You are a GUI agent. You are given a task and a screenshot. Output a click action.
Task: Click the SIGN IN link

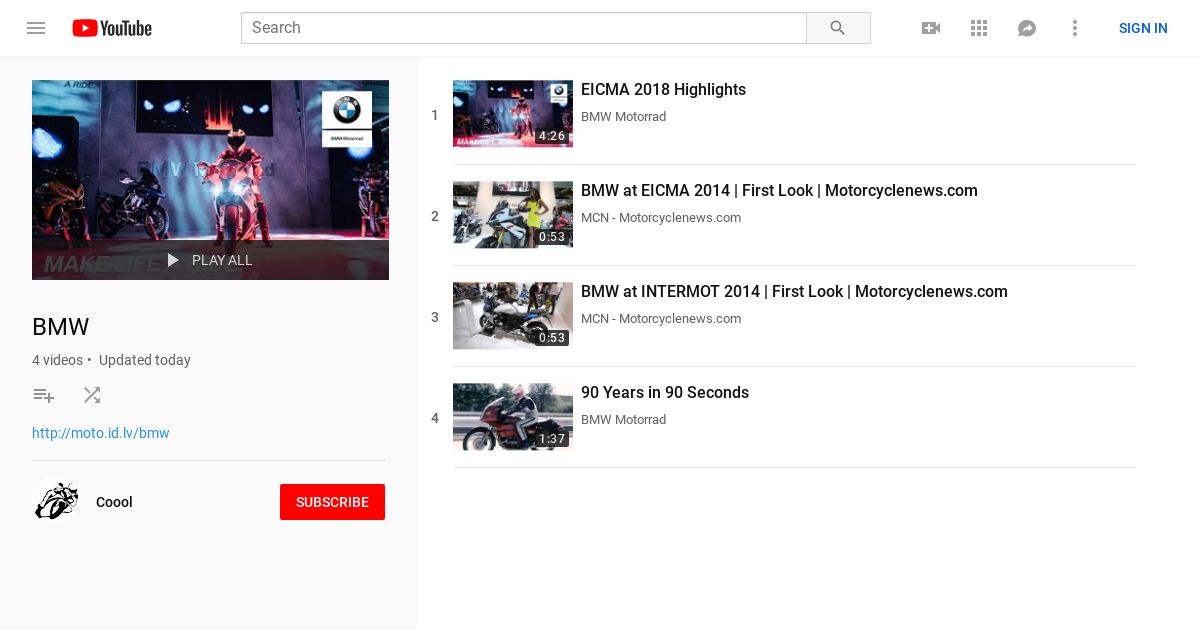pos(1143,28)
